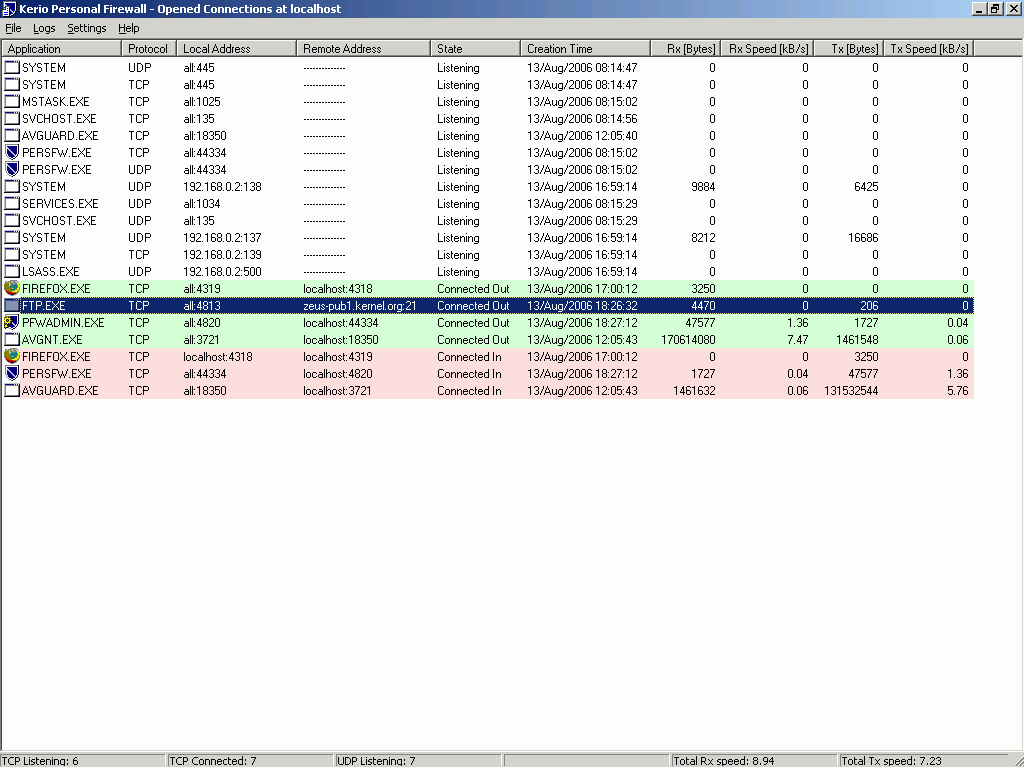Sort by Application column header
This screenshot has width=1024, height=768.
[61, 48]
